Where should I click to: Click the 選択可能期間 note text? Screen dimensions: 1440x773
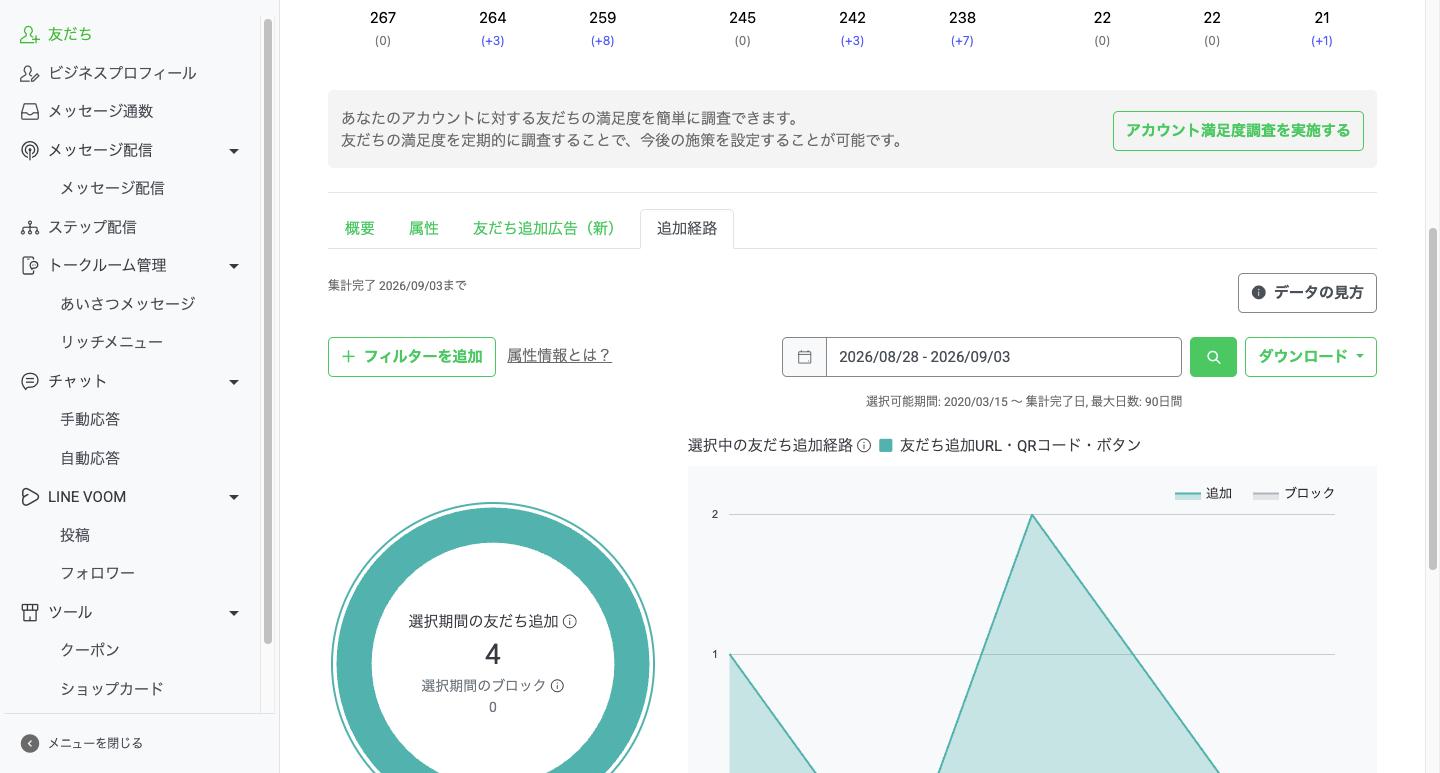(1024, 401)
